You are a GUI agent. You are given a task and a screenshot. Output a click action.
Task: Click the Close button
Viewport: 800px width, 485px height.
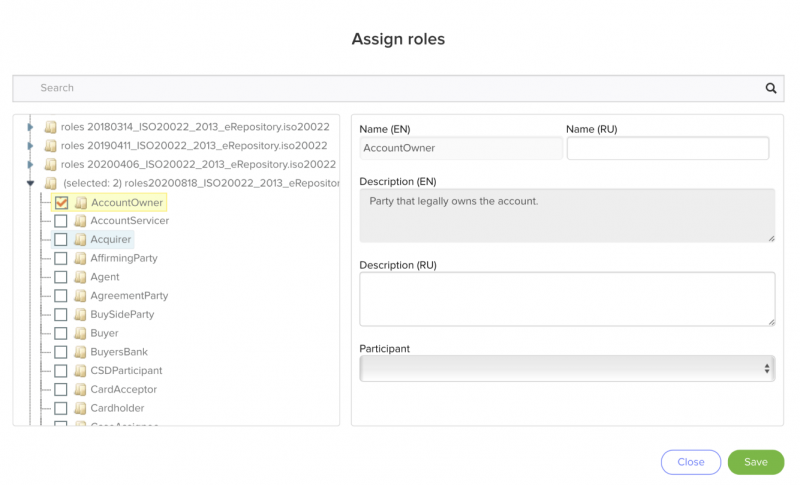pos(691,462)
